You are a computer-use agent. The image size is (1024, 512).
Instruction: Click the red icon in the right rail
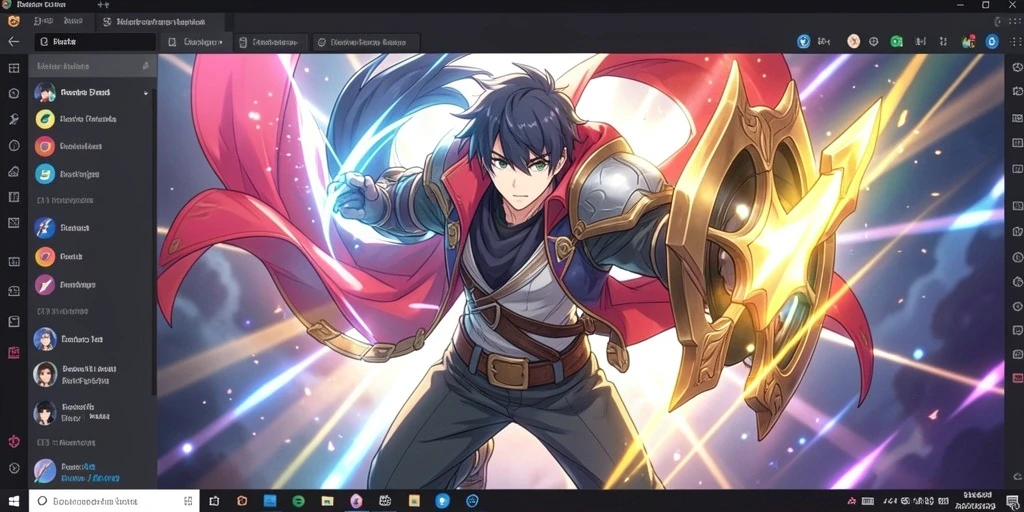[1017, 377]
